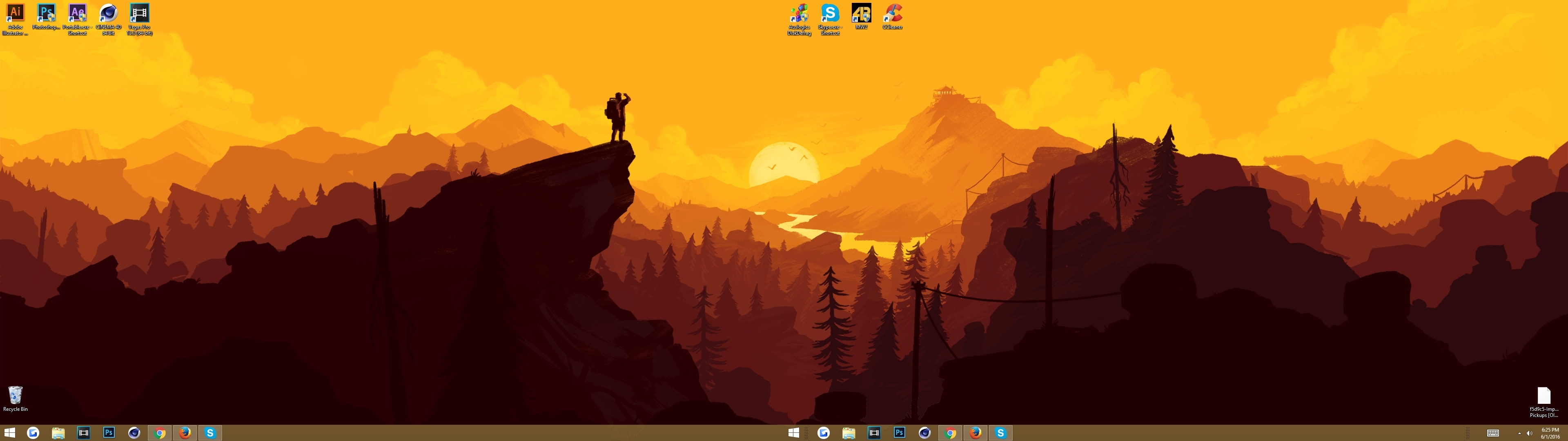
Task: Switch to Chrome on the right taskbar
Action: 950,432
